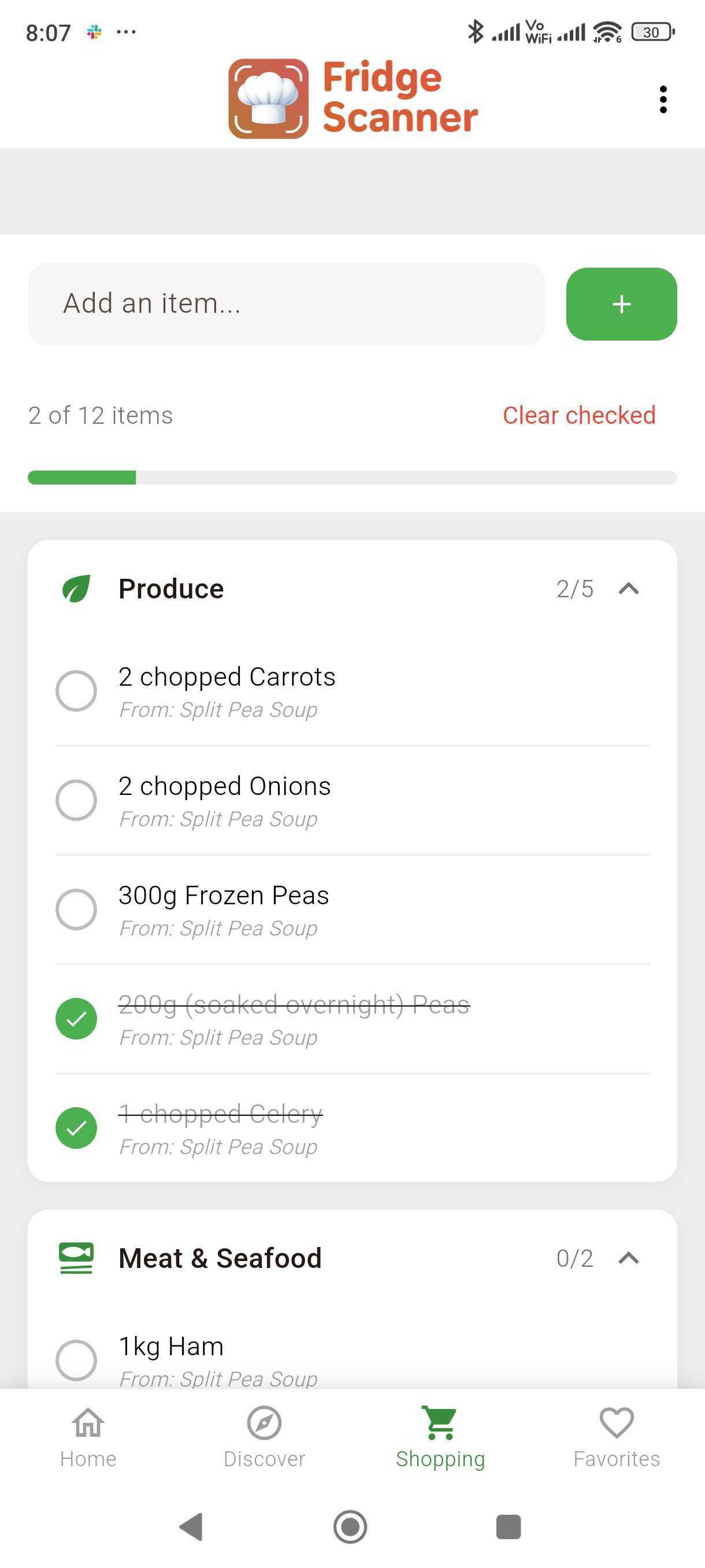The height and width of the screenshot is (1568, 705).
Task: Open Discover via the compass icon
Action: [x=264, y=1425]
